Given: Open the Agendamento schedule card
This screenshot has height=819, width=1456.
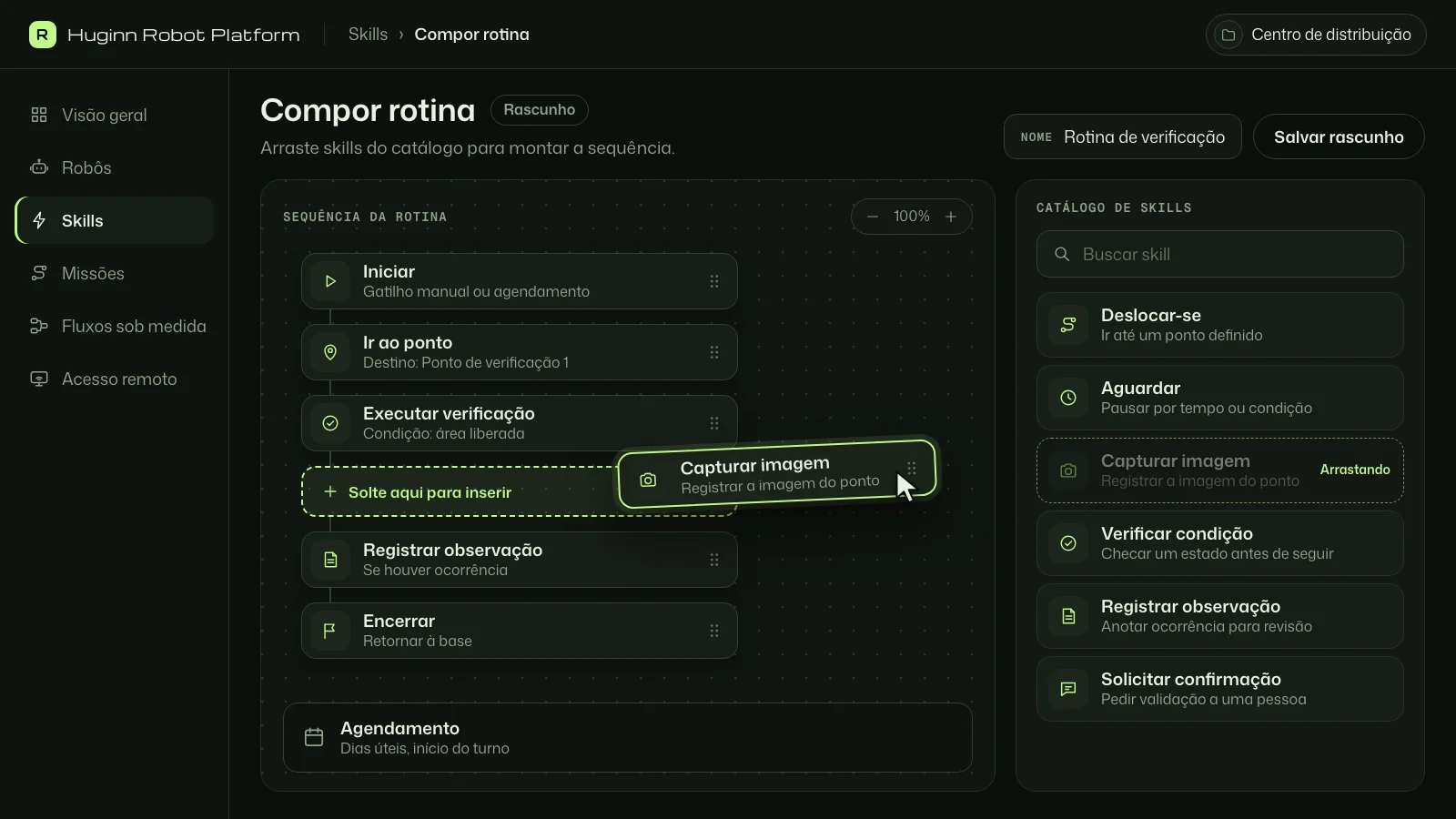Looking at the screenshot, I should click(628, 737).
